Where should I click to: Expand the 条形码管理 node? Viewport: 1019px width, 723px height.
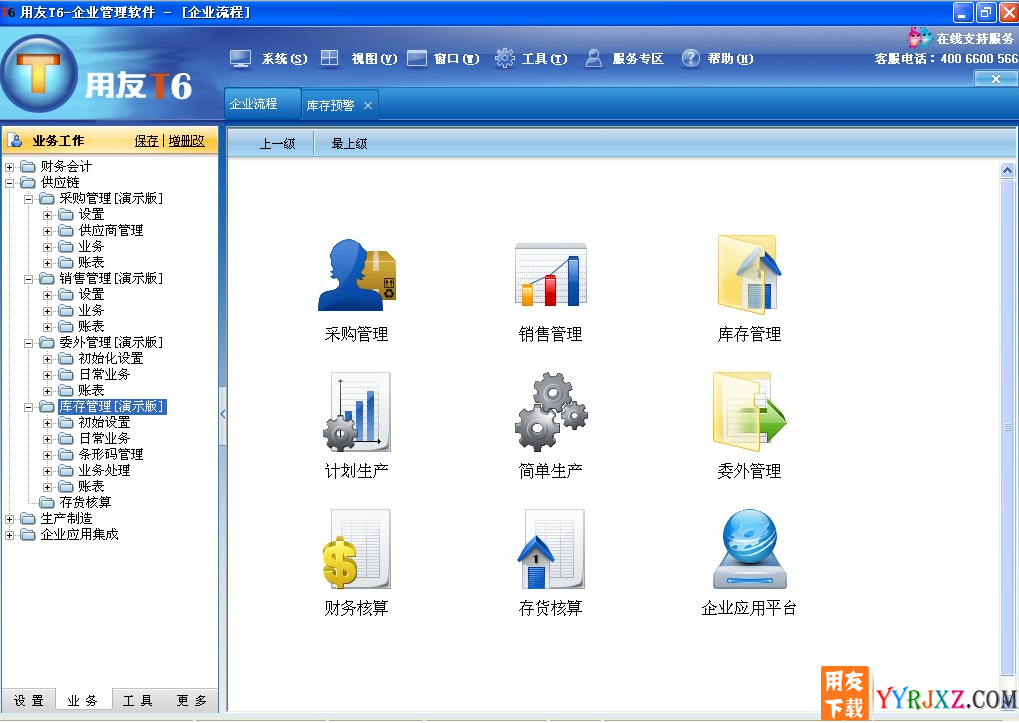(47, 455)
